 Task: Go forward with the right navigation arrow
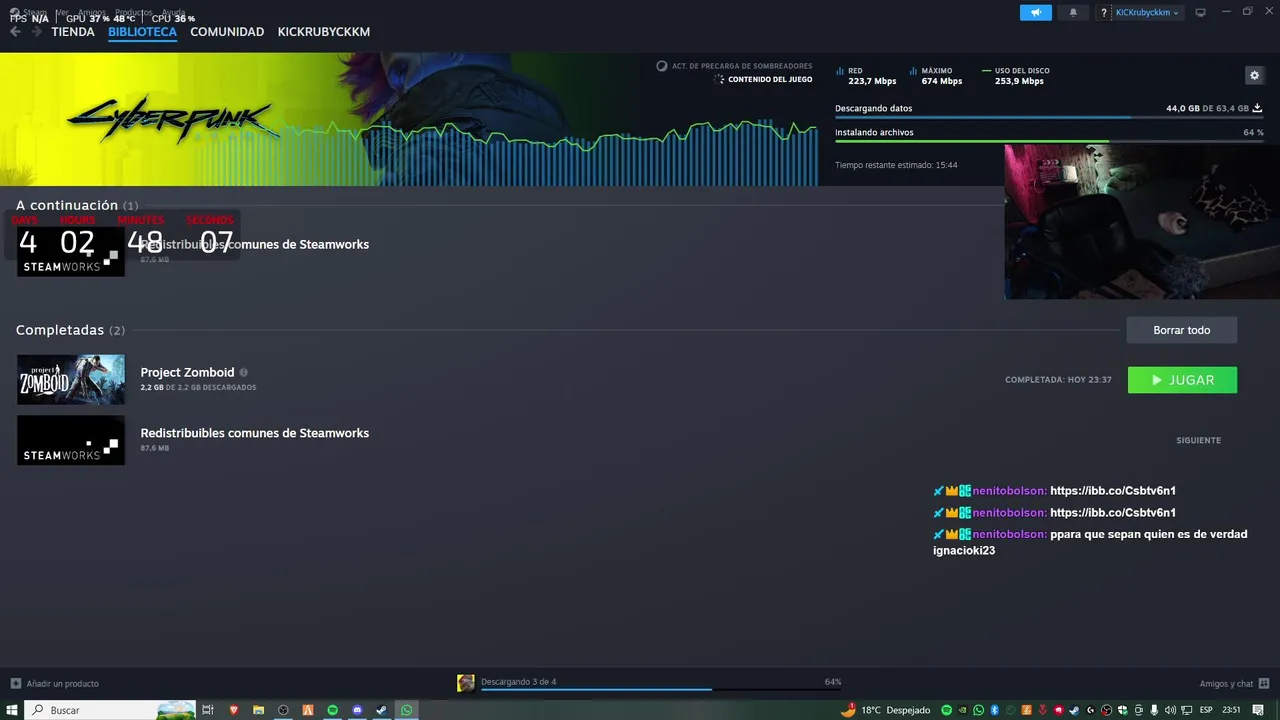(36, 32)
